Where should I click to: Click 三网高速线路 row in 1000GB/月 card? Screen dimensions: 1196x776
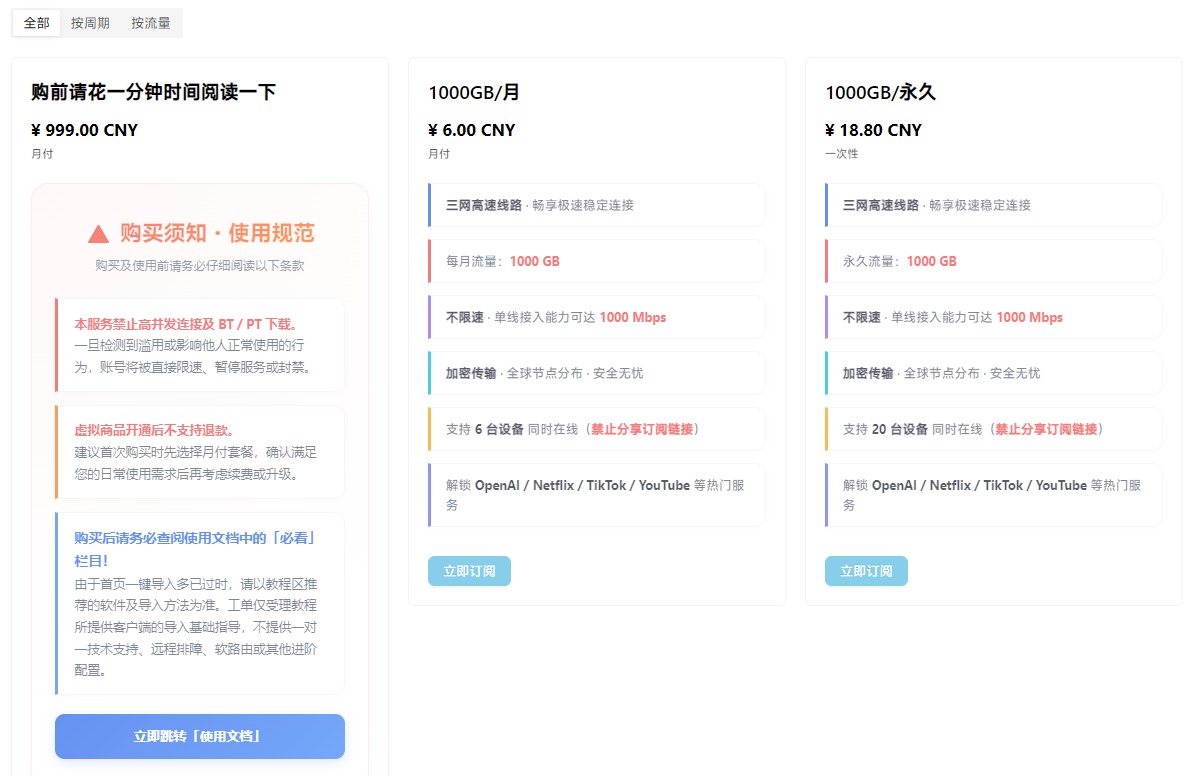click(x=596, y=205)
